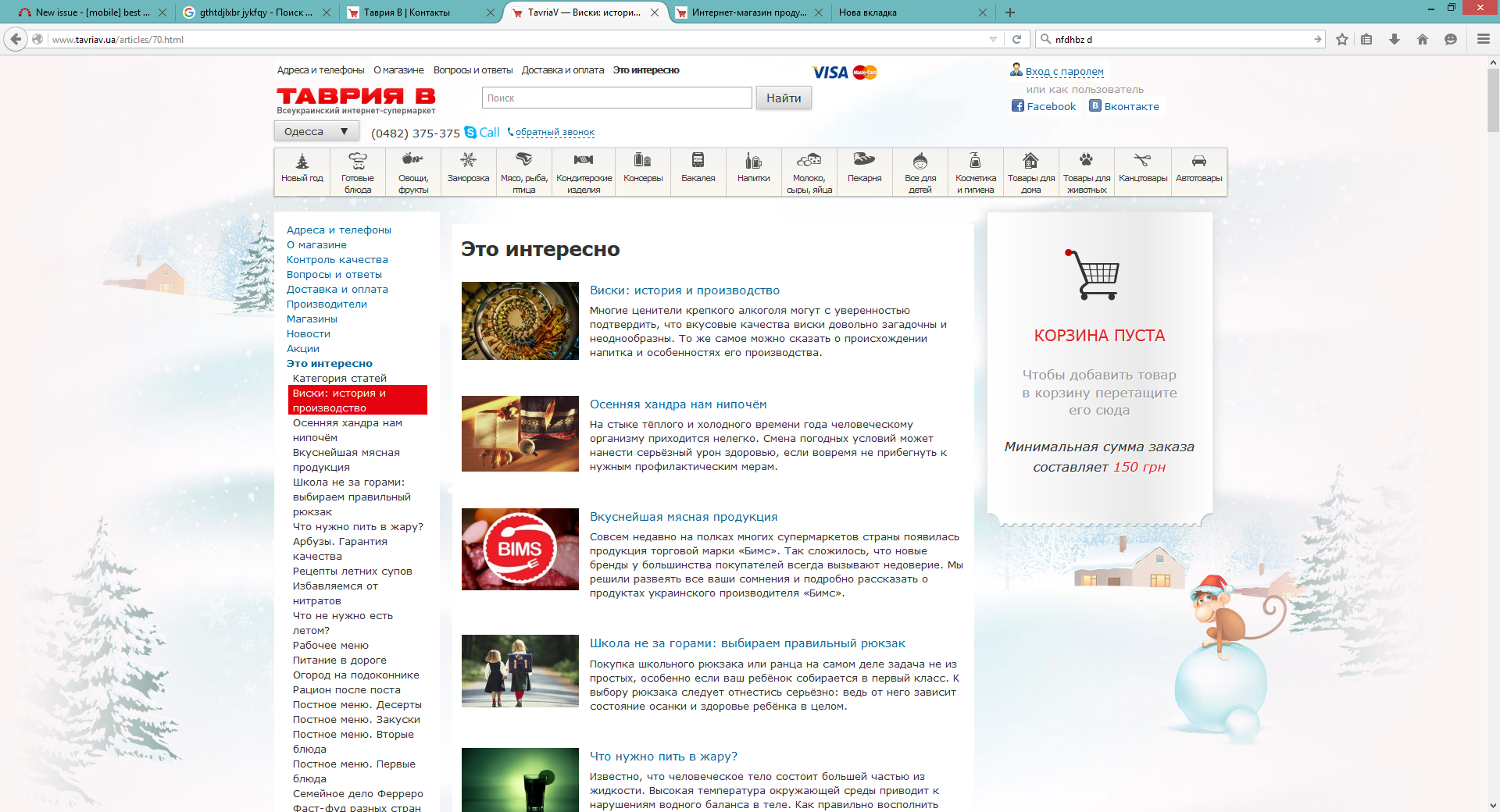This screenshot has height=812, width=1500.
Task: Click the обратный звонок callback link
Action: click(x=555, y=132)
